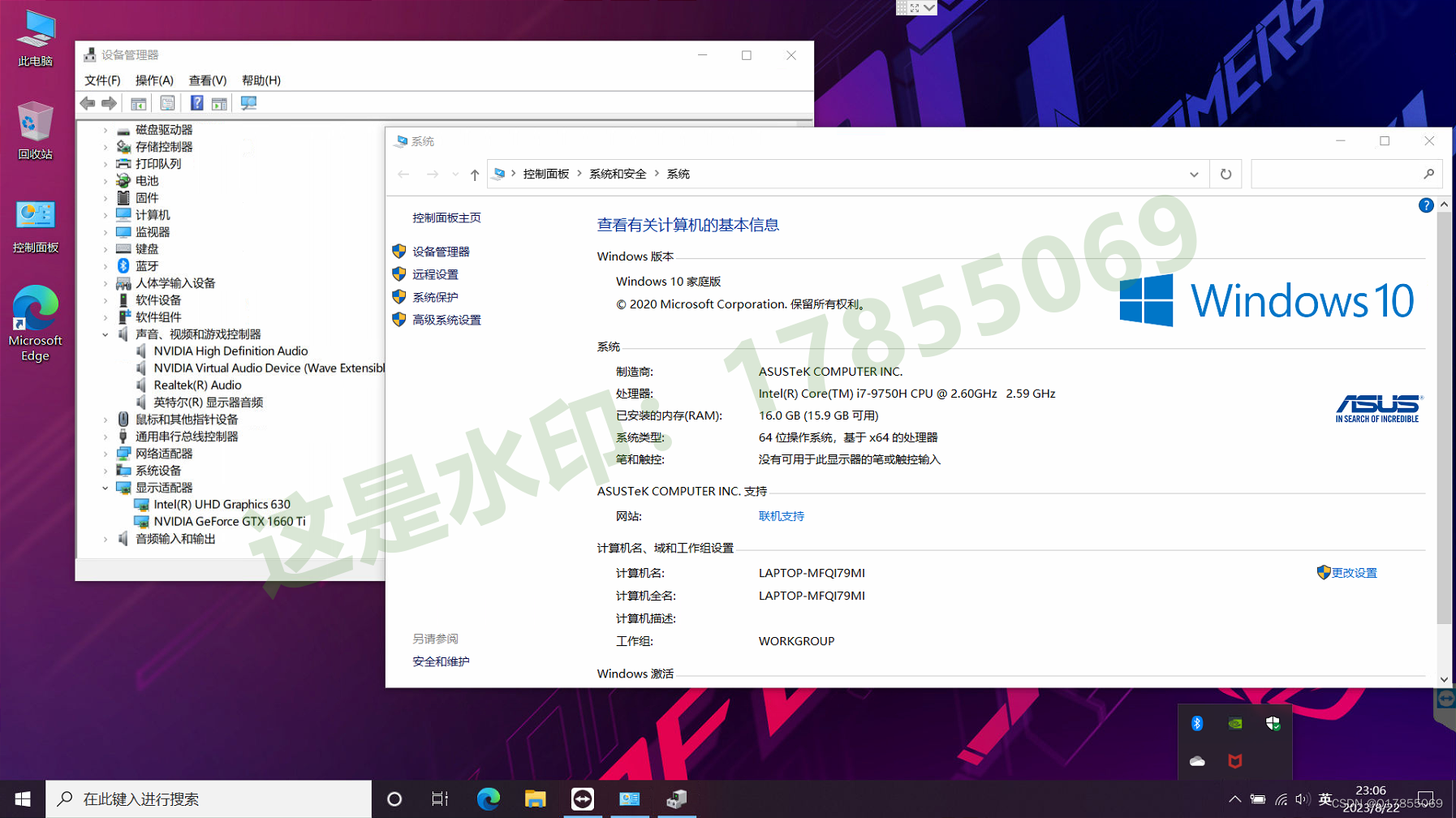Expand the 存储控制器 tree node
Viewport: 1456px width, 818px height.
(x=106, y=147)
